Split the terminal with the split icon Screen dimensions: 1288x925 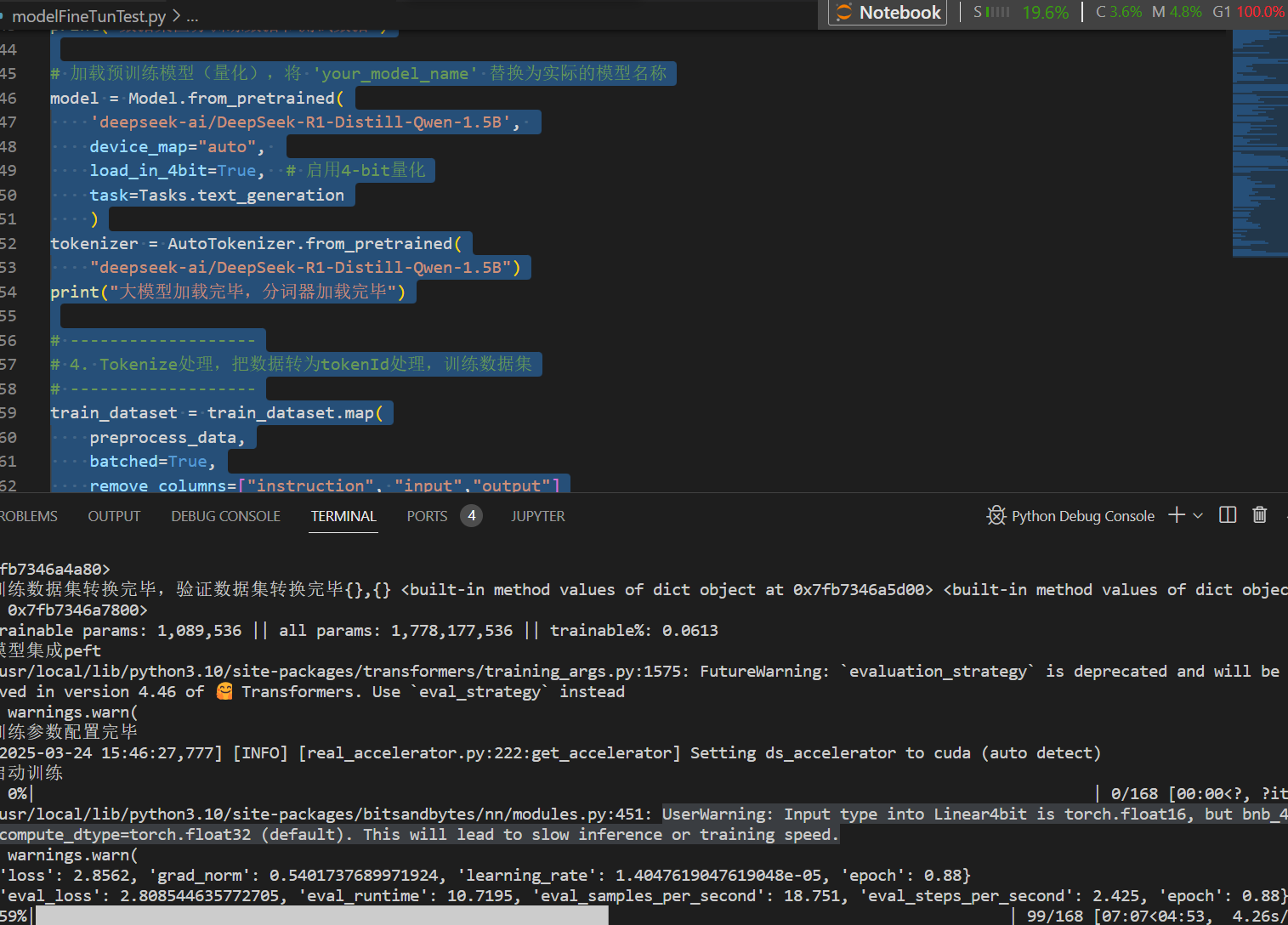point(1228,515)
